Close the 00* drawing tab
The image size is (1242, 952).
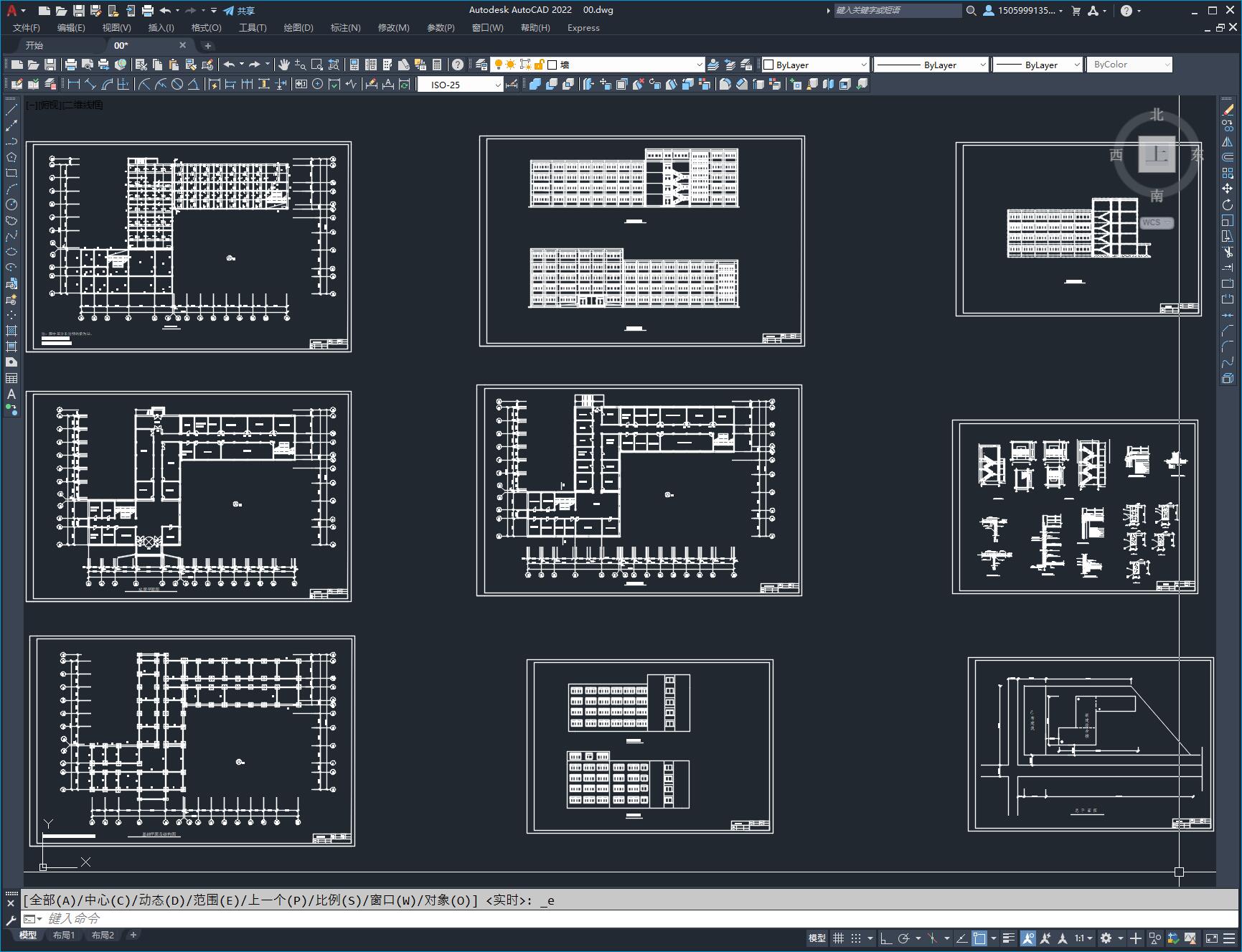click(x=182, y=45)
